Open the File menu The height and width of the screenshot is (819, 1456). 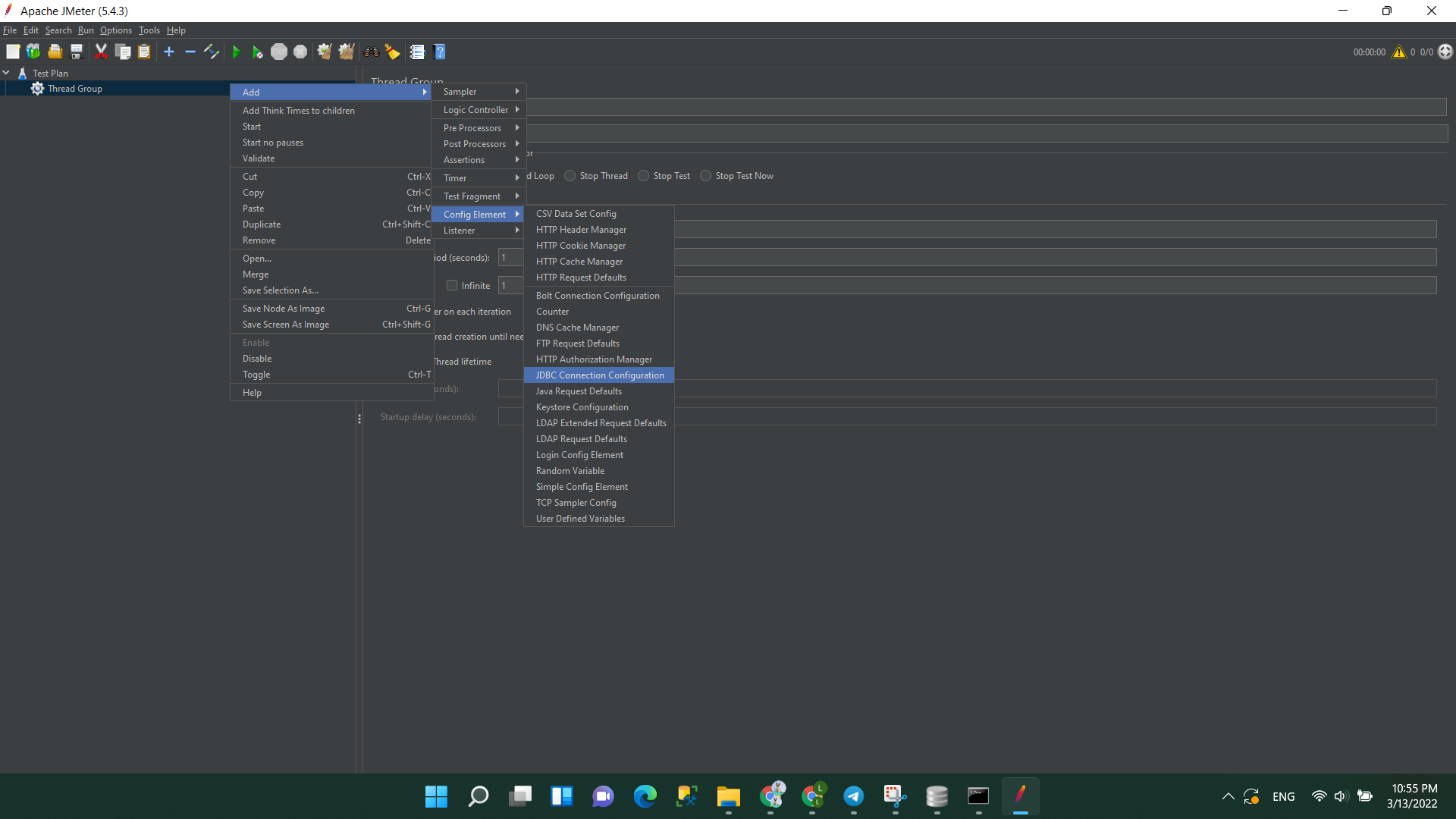point(10,30)
